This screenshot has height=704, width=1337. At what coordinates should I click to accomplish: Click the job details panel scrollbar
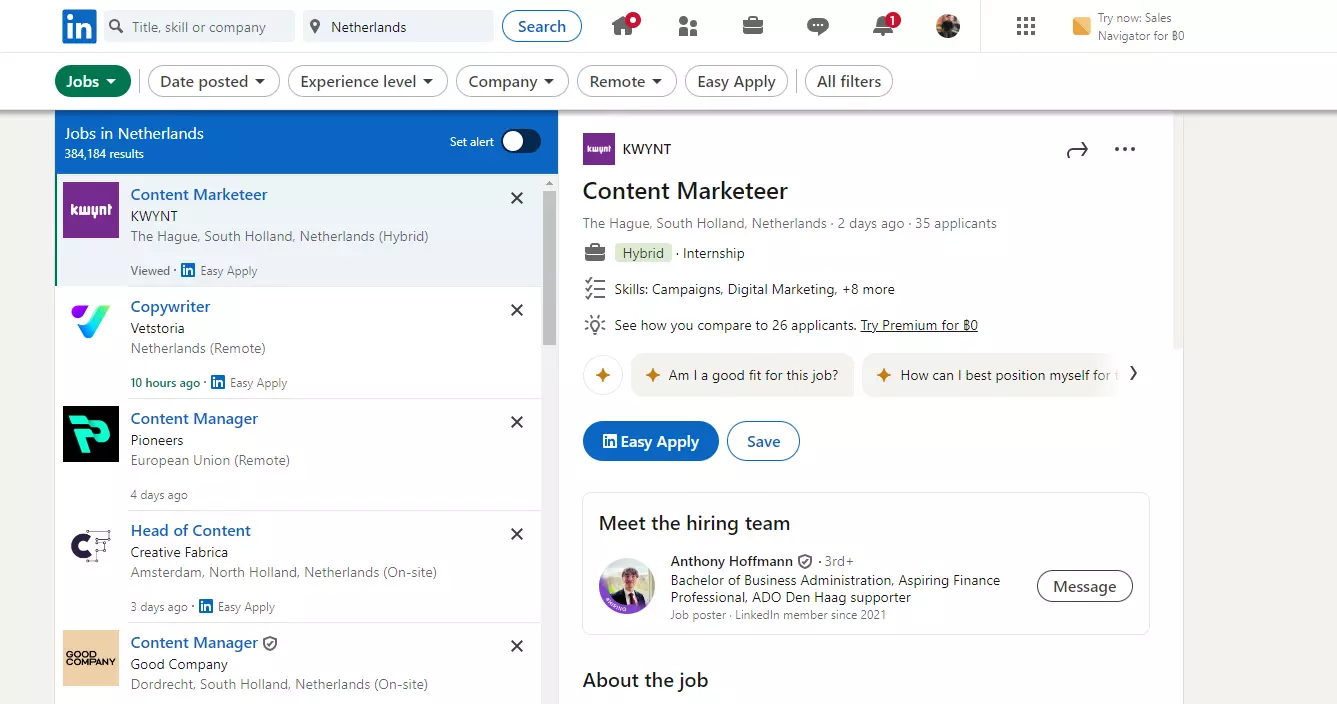click(x=1177, y=232)
